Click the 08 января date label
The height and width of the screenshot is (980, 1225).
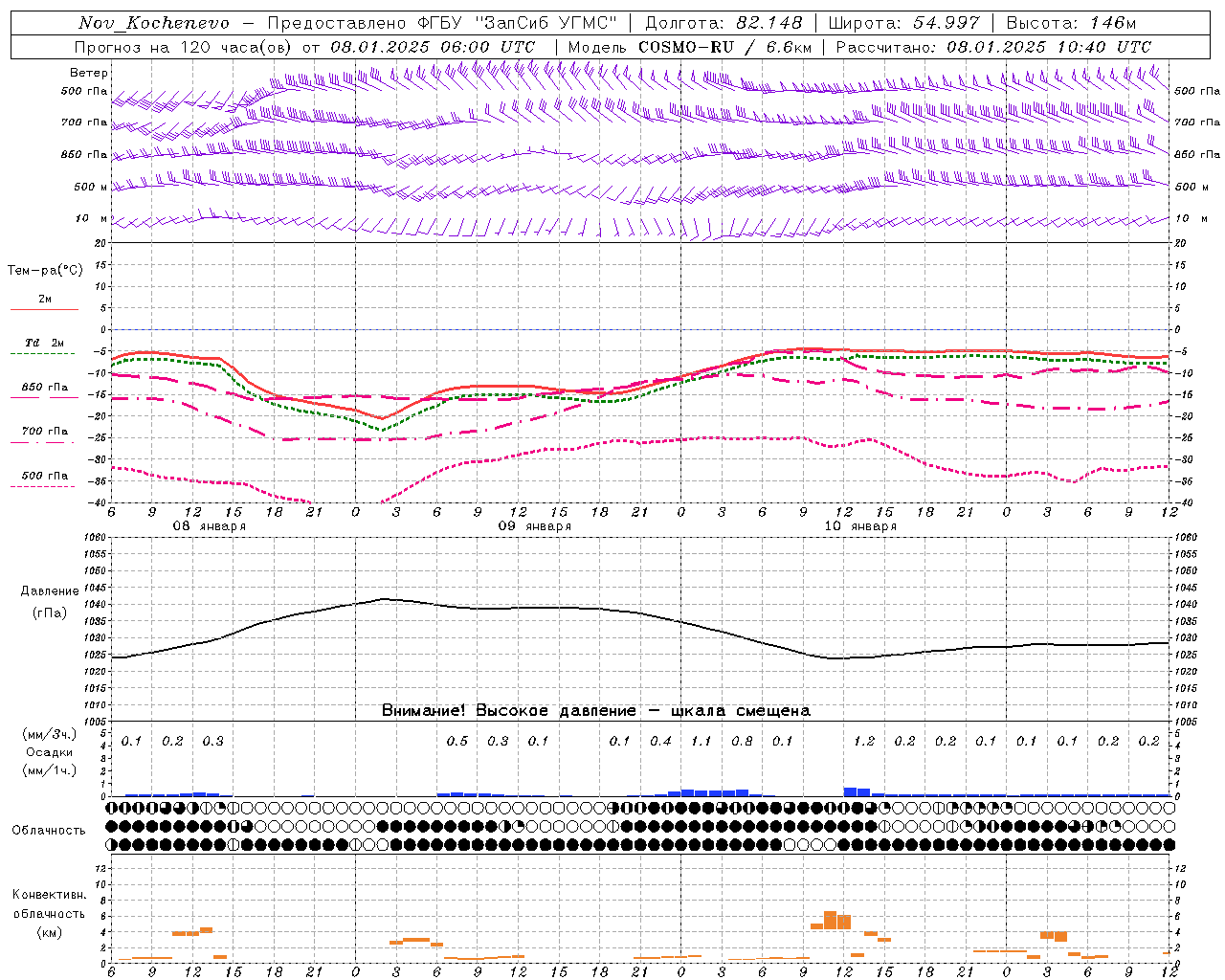click(209, 526)
